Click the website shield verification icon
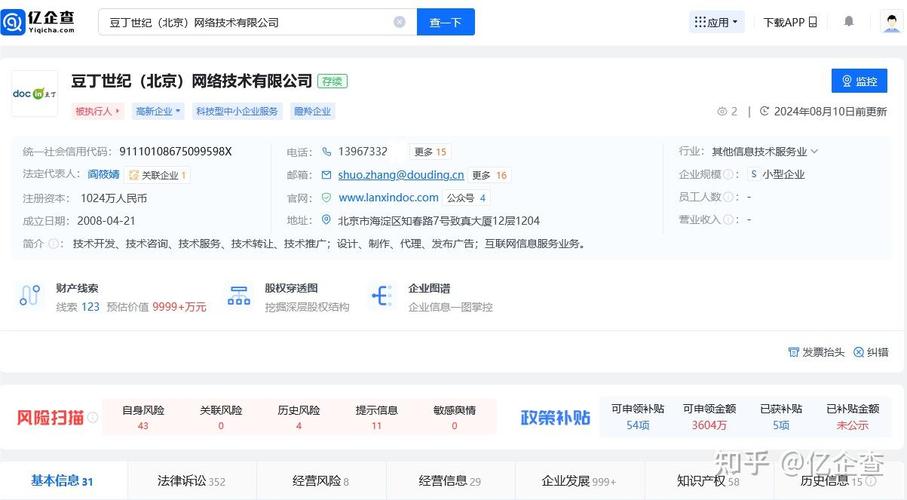 [x=326, y=197]
